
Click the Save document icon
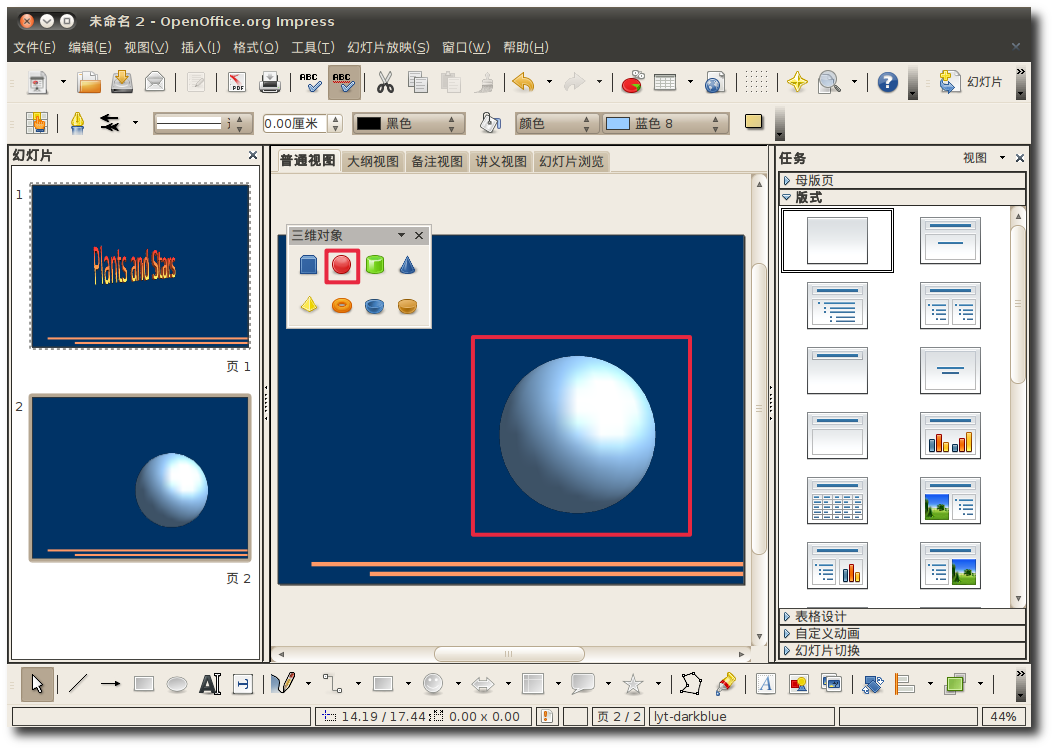pos(122,82)
